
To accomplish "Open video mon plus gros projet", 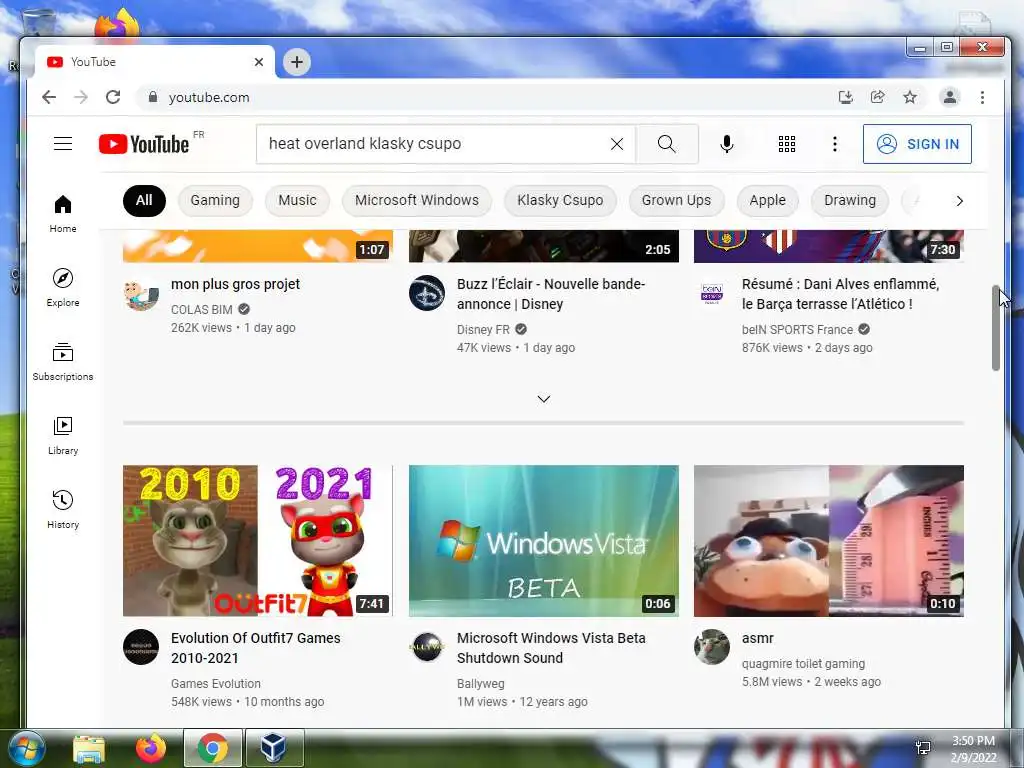I will pos(235,284).
